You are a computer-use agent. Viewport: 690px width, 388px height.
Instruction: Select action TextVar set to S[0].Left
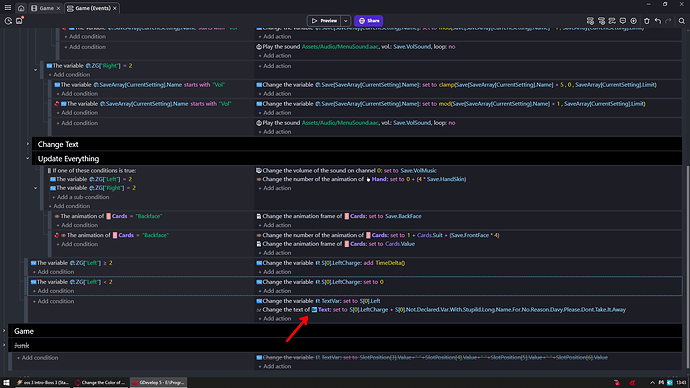(319, 301)
